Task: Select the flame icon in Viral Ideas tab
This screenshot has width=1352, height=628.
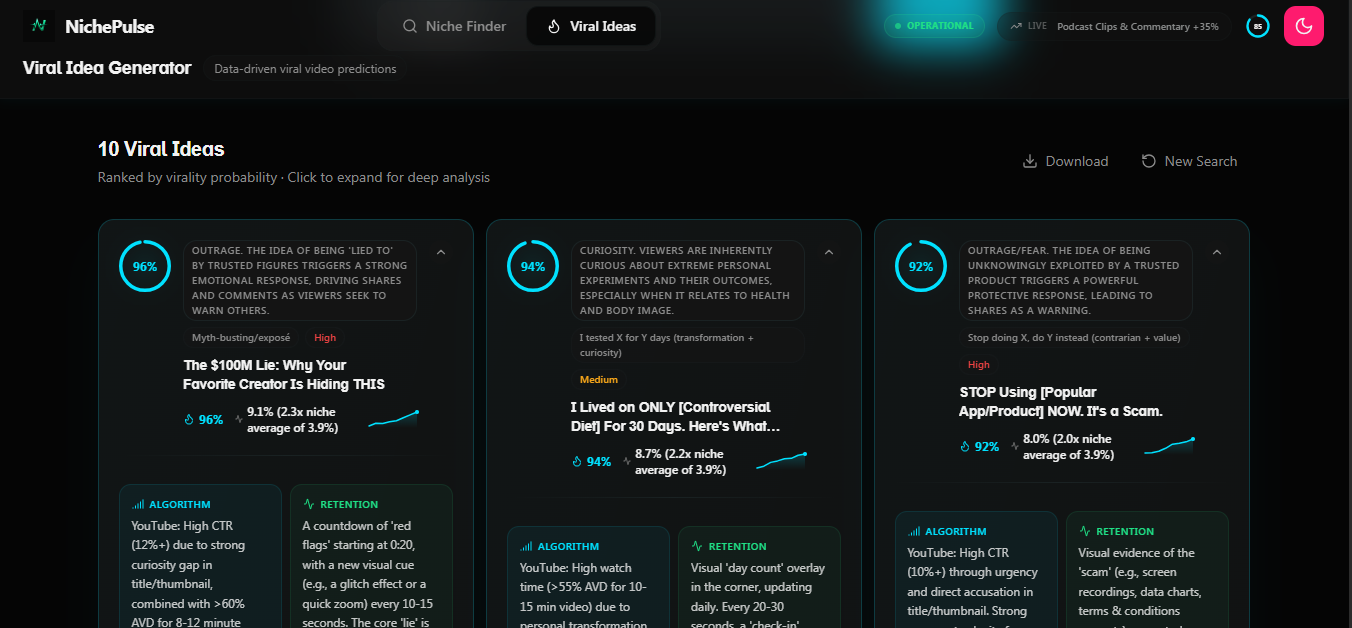Action: [x=553, y=26]
